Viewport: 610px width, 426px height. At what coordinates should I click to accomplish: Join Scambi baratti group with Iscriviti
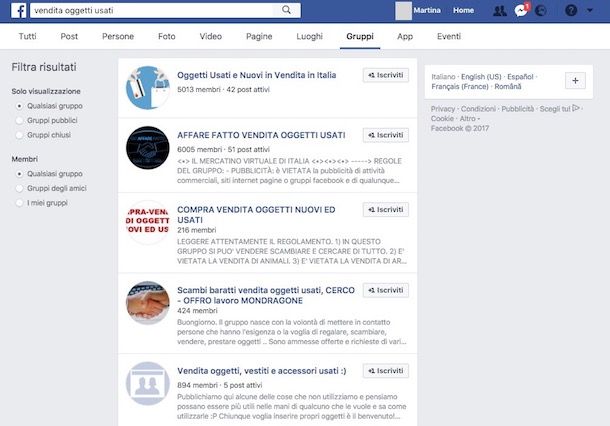(x=386, y=290)
